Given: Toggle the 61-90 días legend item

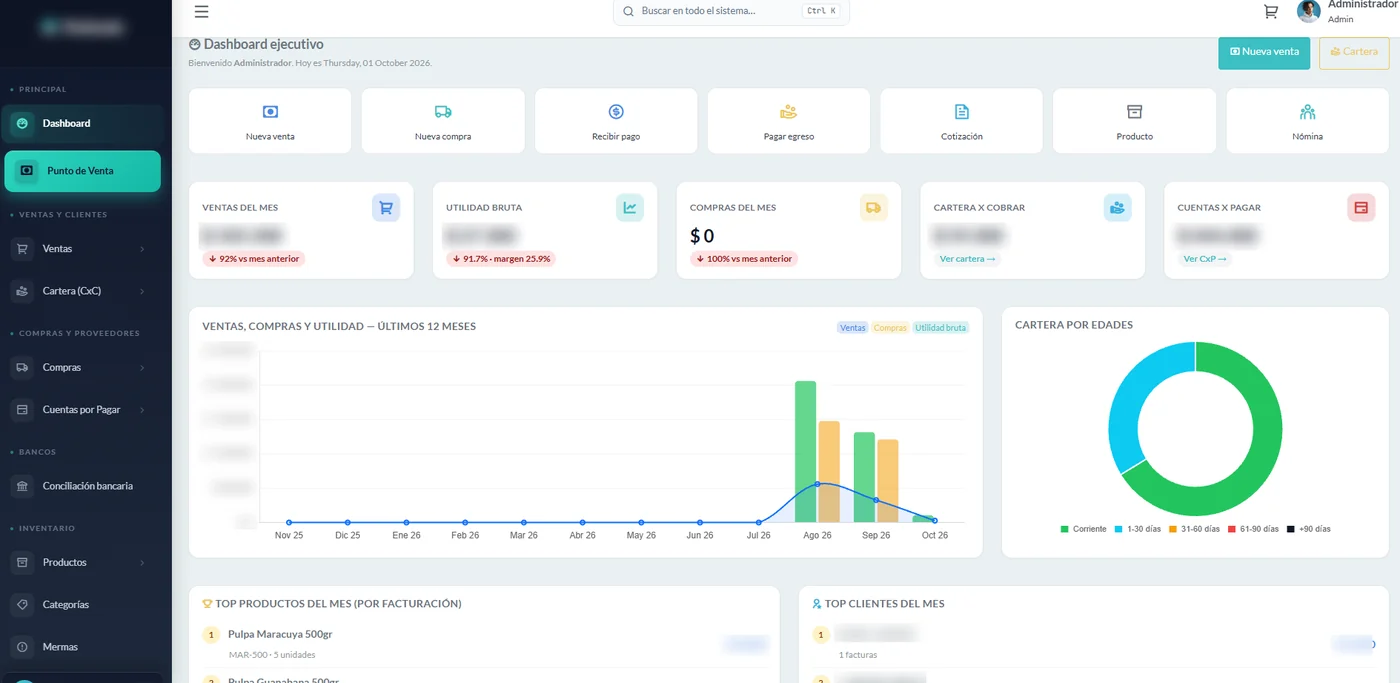Looking at the screenshot, I should [x=1253, y=529].
